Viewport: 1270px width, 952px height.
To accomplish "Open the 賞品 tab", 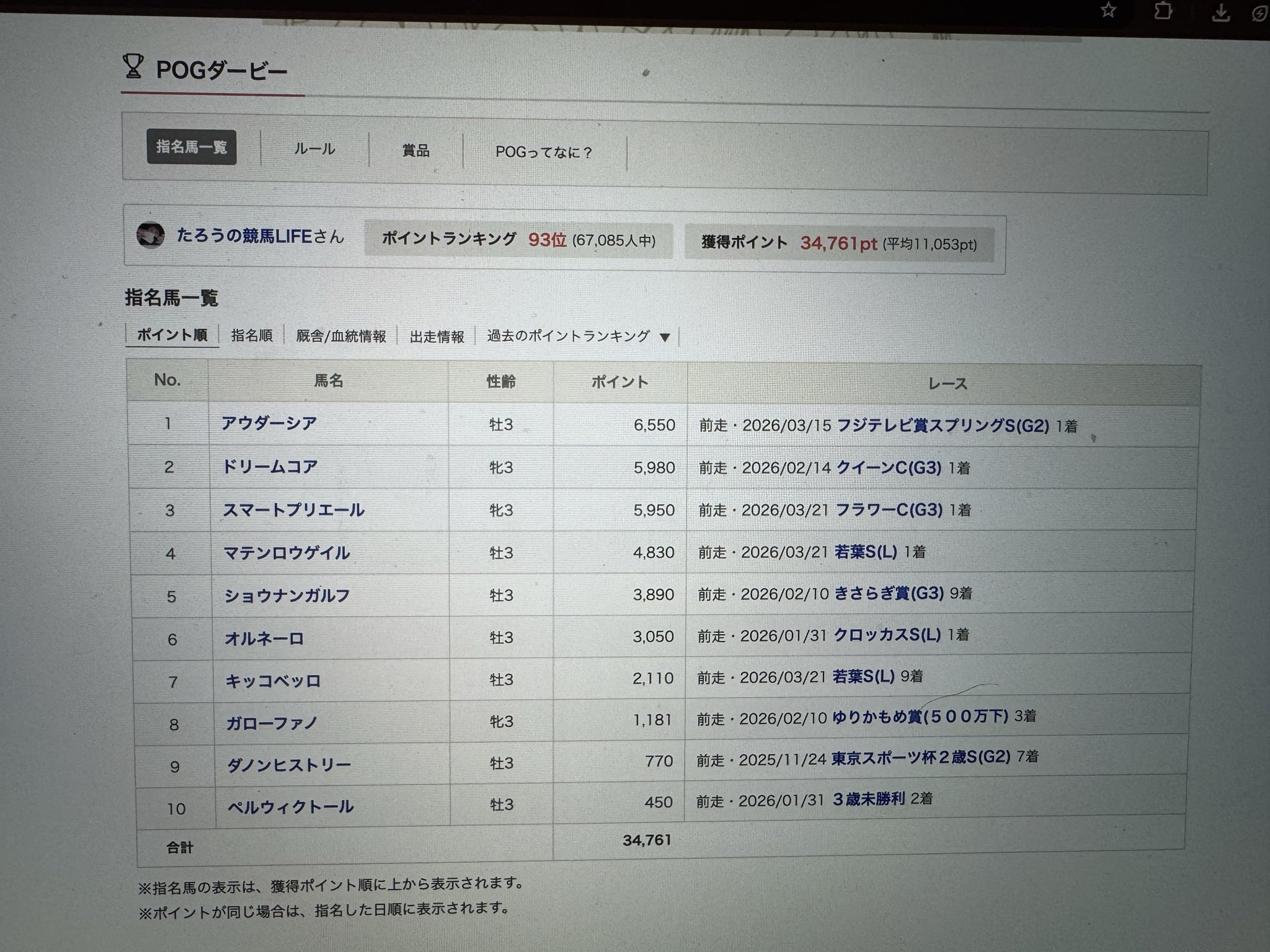I will pyautogui.click(x=415, y=151).
